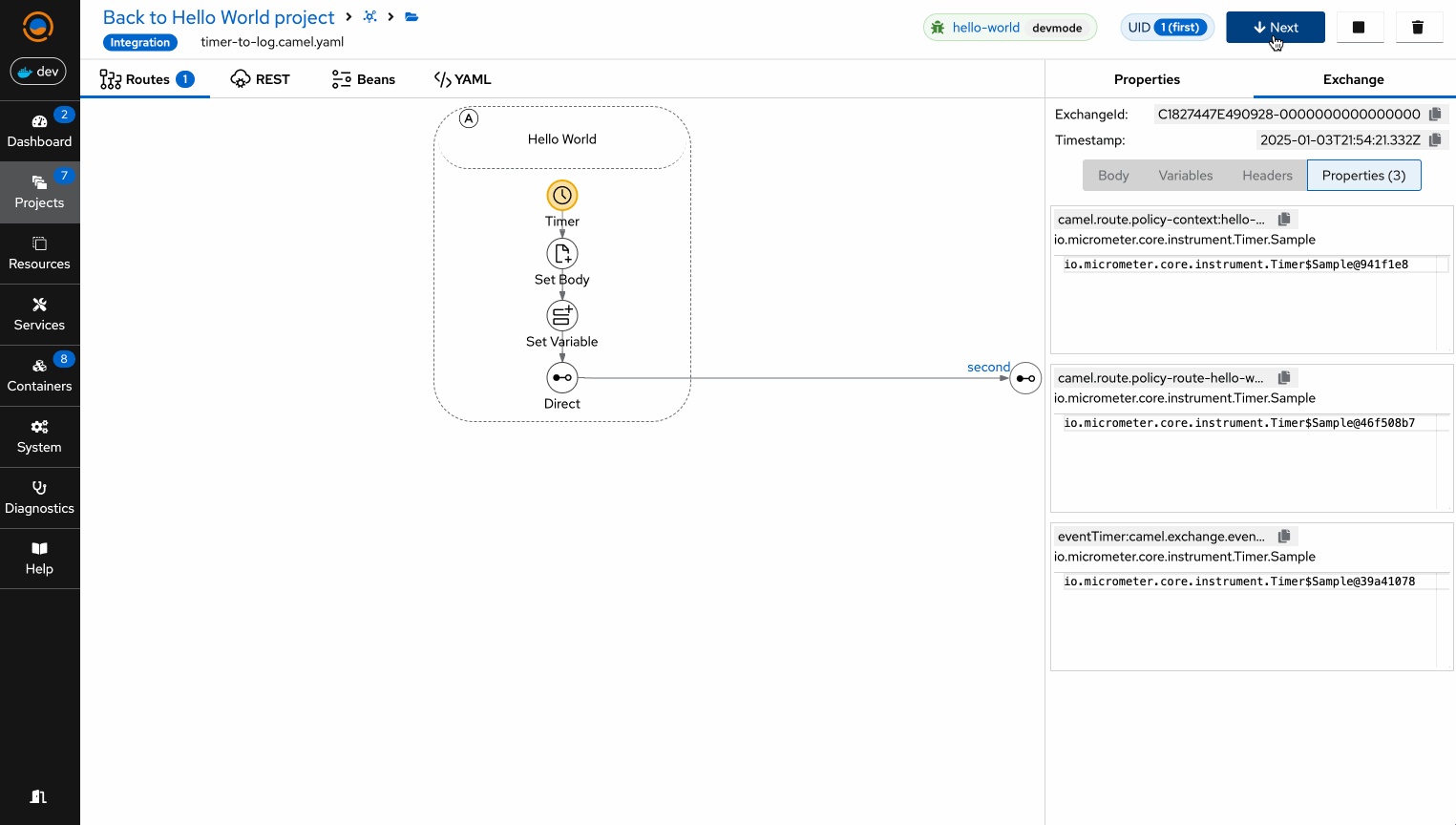Open Containers in the sidebar
1456x825 pixels.
(39, 375)
